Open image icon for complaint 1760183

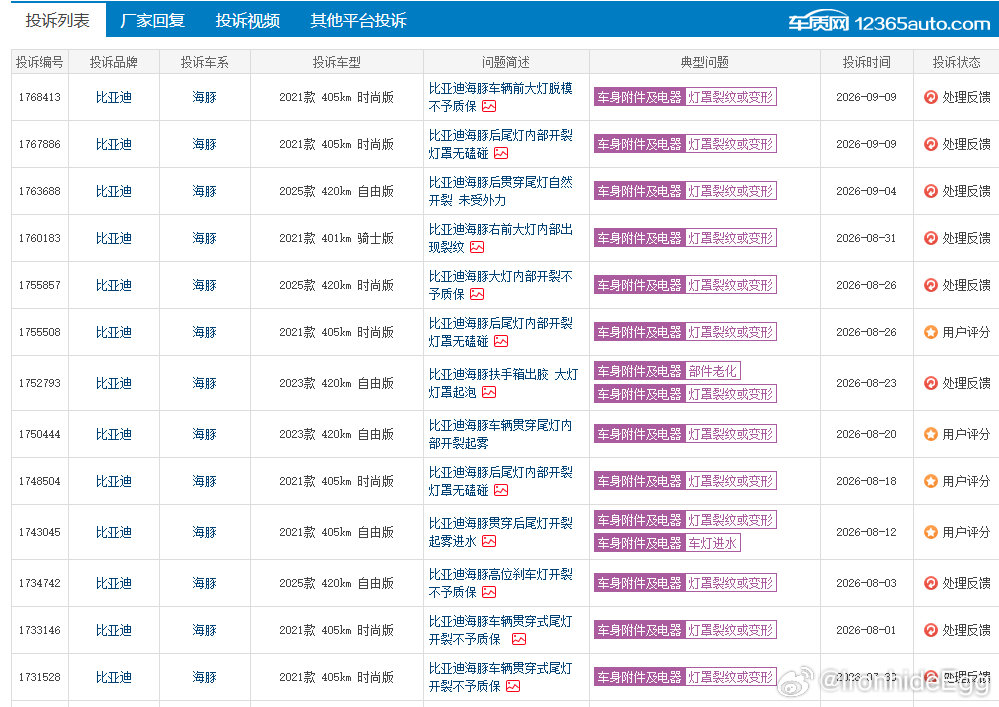tap(477, 247)
